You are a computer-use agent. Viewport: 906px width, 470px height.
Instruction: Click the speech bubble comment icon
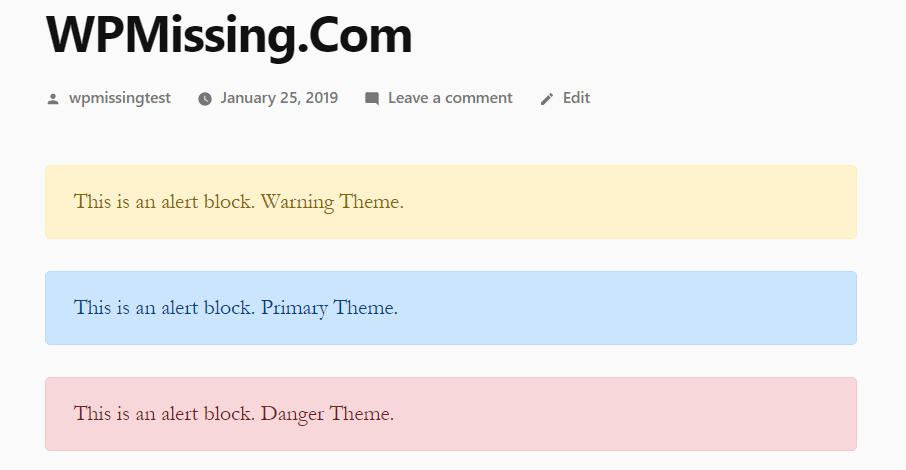(x=372, y=98)
